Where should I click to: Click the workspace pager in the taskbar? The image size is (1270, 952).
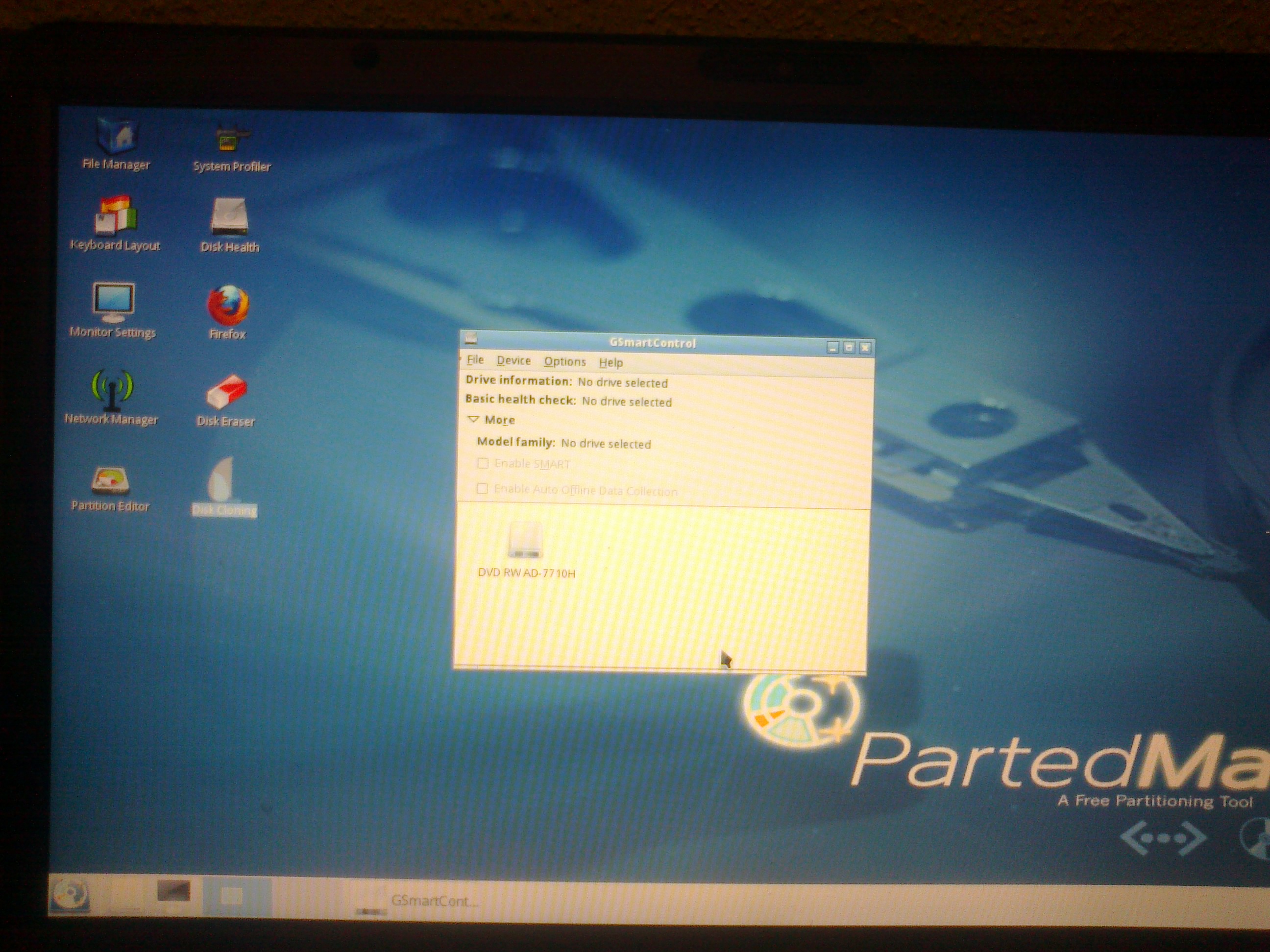click(237, 896)
